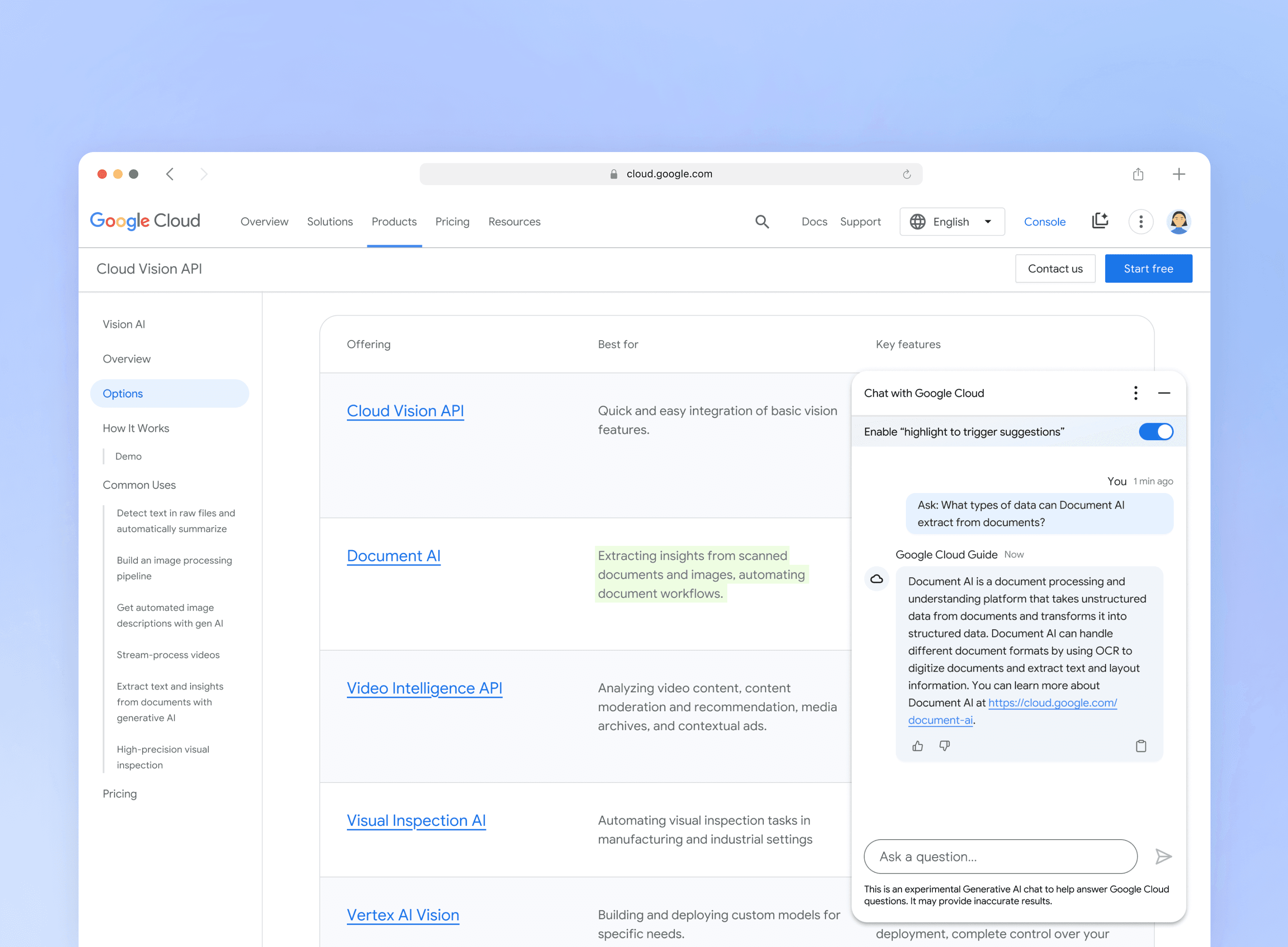Minimize the Chat with Google Cloud panel

pos(1163,393)
